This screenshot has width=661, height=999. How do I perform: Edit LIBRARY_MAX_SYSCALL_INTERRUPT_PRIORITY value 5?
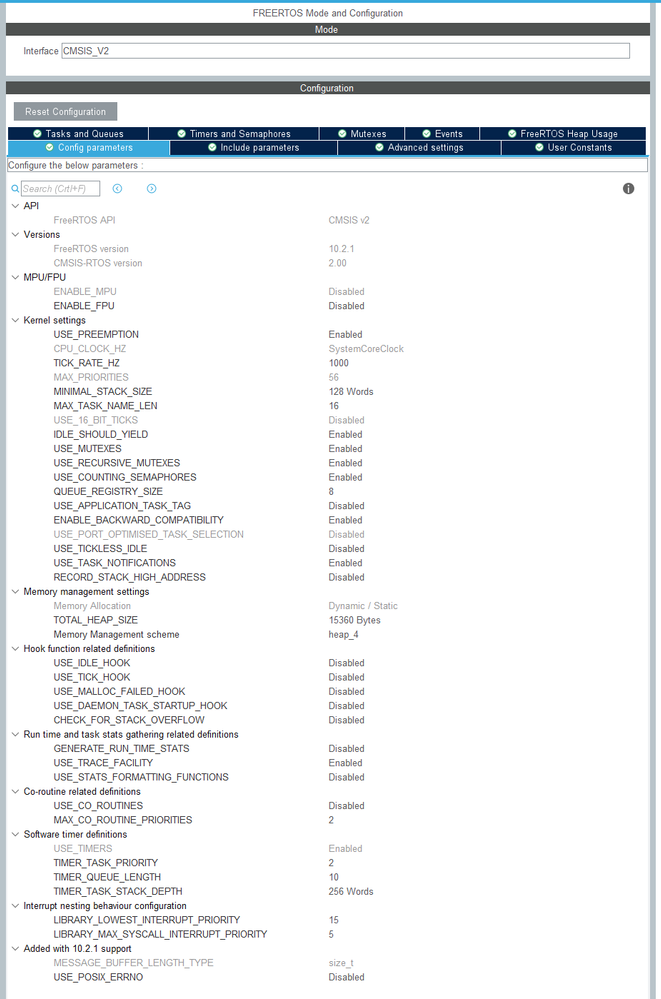pyautogui.click(x=331, y=934)
